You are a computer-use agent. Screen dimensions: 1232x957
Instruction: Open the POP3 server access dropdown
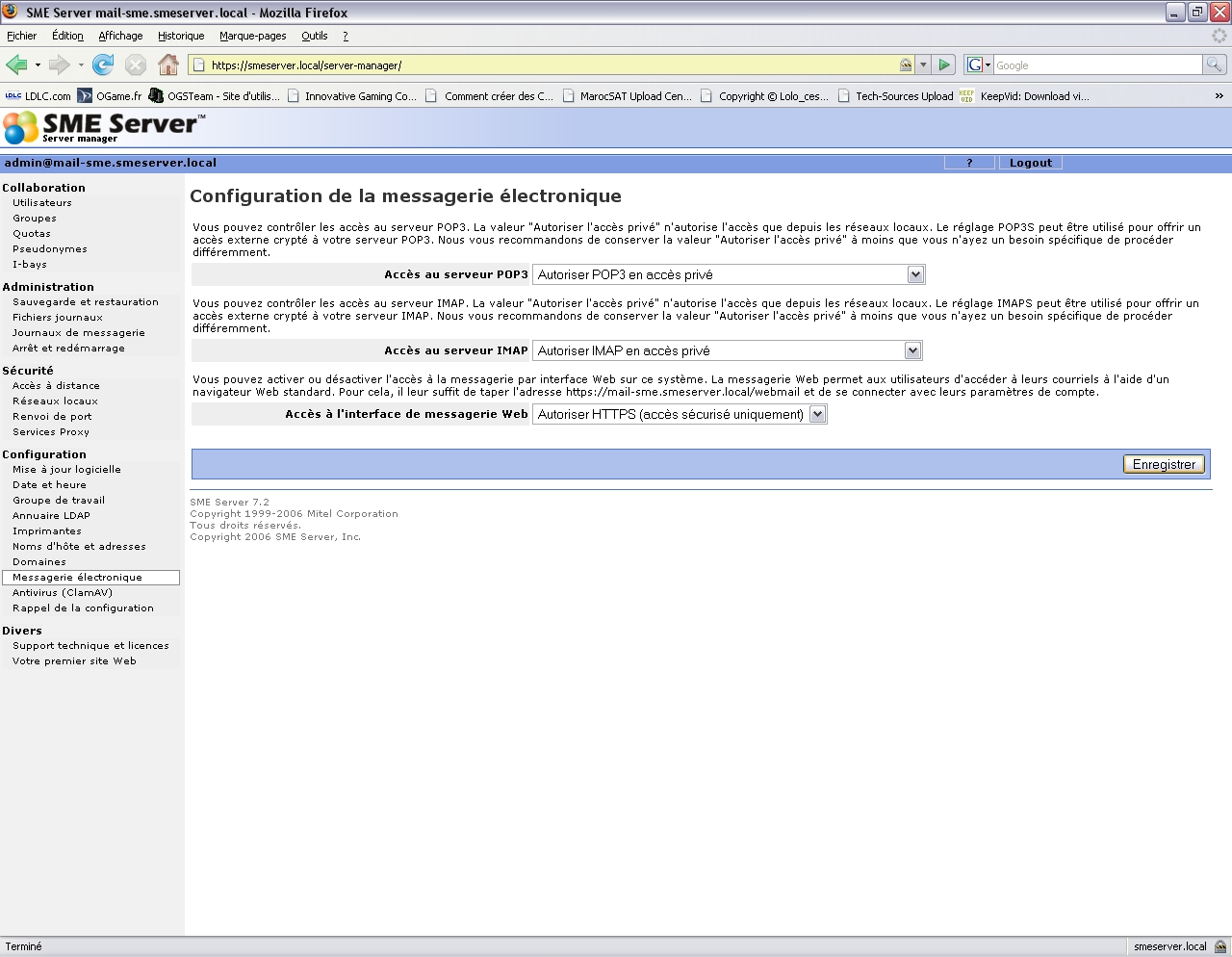[729, 274]
